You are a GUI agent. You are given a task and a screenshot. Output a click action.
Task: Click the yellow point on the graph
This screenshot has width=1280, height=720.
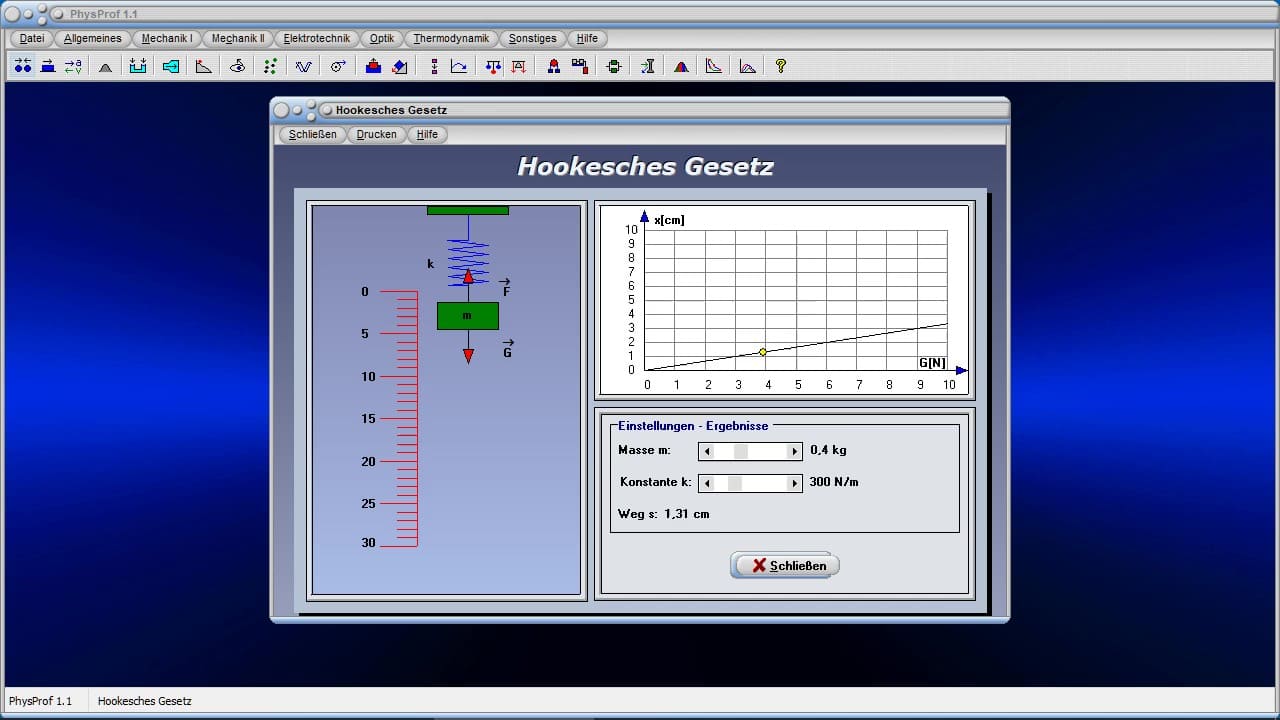tap(763, 352)
